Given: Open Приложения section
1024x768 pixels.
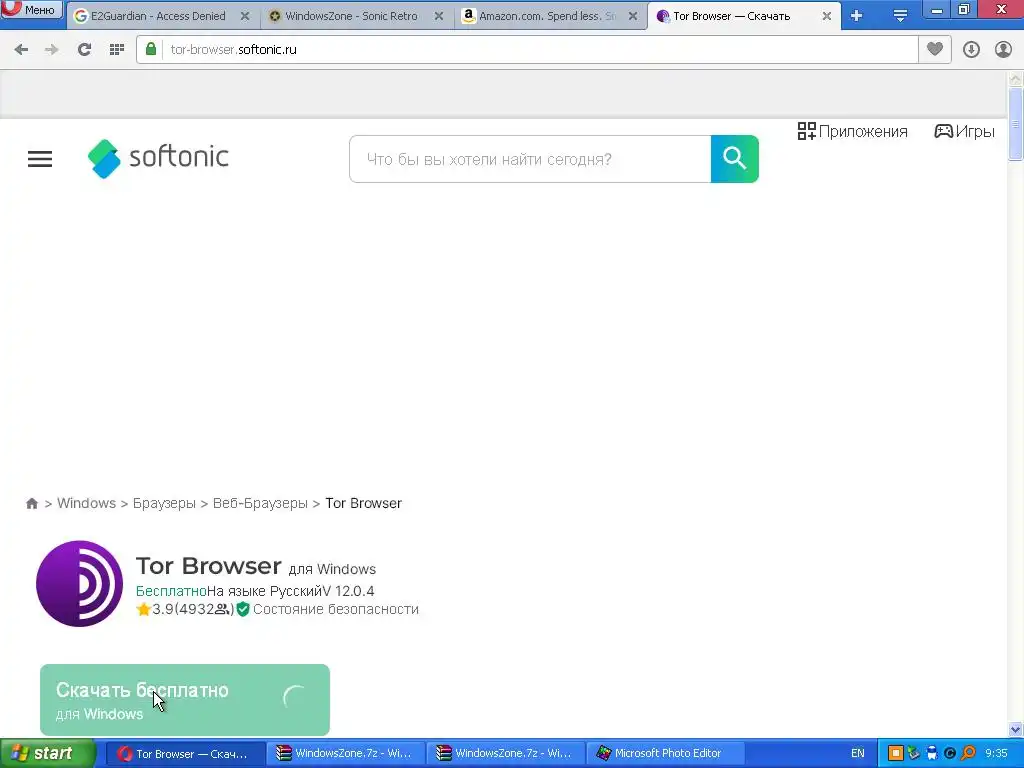Looking at the screenshot, I should (853, 131).
